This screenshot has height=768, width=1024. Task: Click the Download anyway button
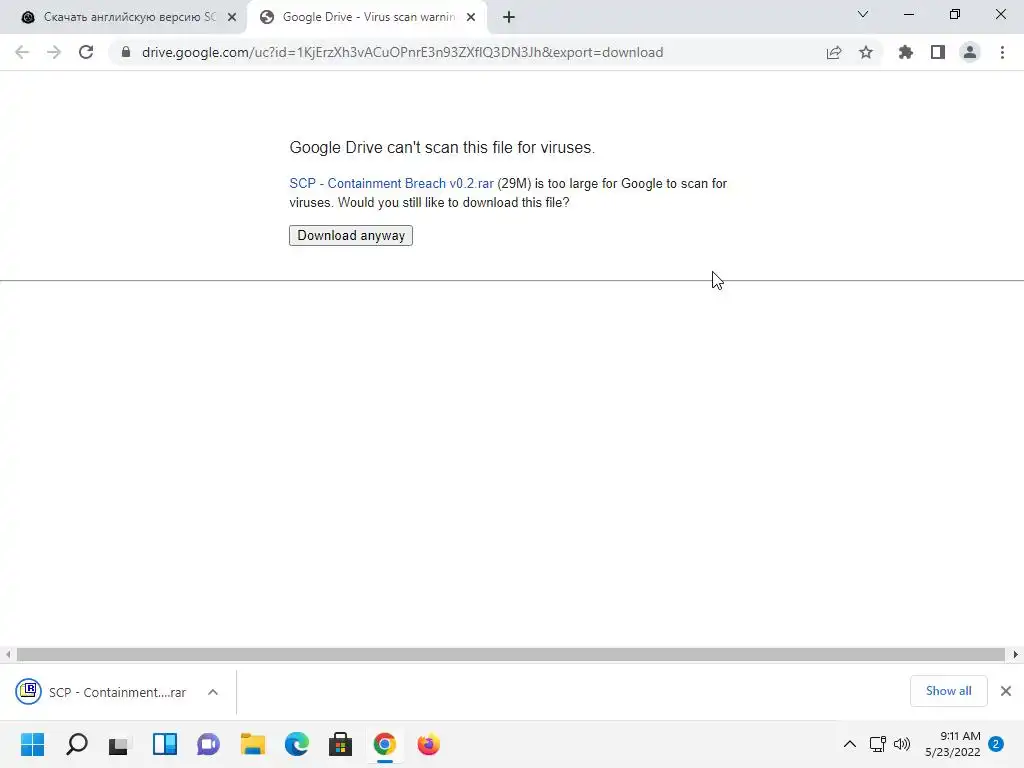(351, 235)
